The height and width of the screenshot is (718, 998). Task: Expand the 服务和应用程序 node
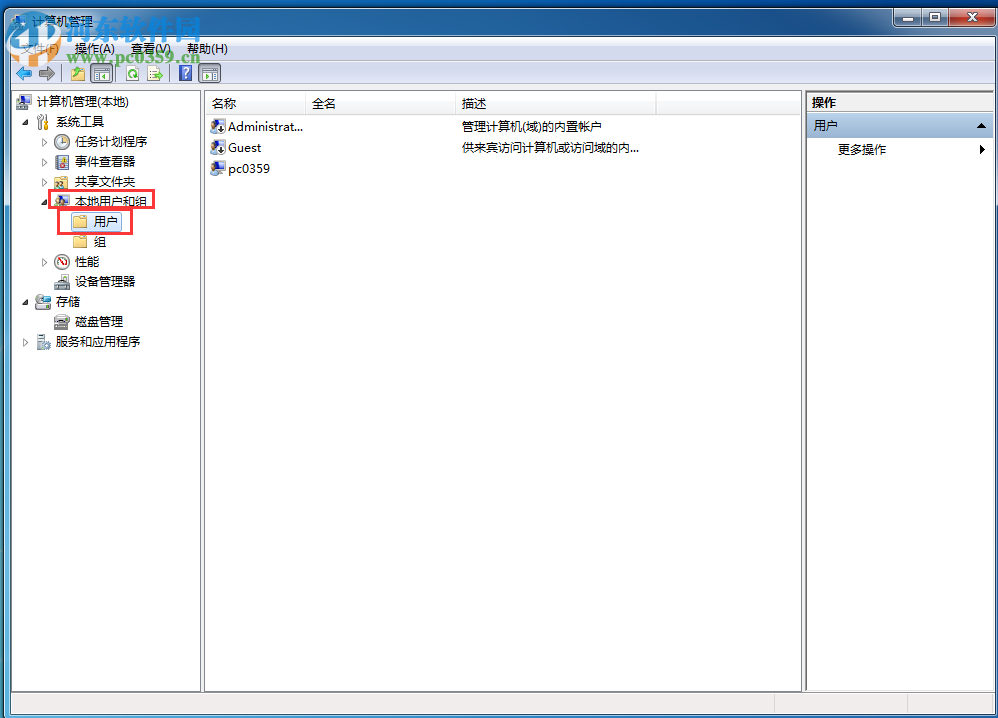click(x=25, y=342)
